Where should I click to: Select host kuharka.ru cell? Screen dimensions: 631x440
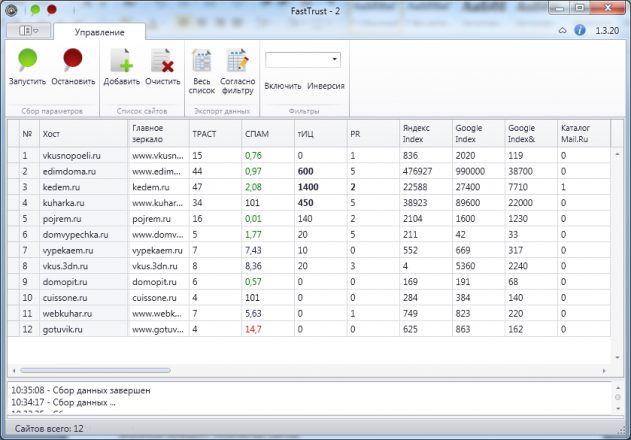[x=83, y=203]
